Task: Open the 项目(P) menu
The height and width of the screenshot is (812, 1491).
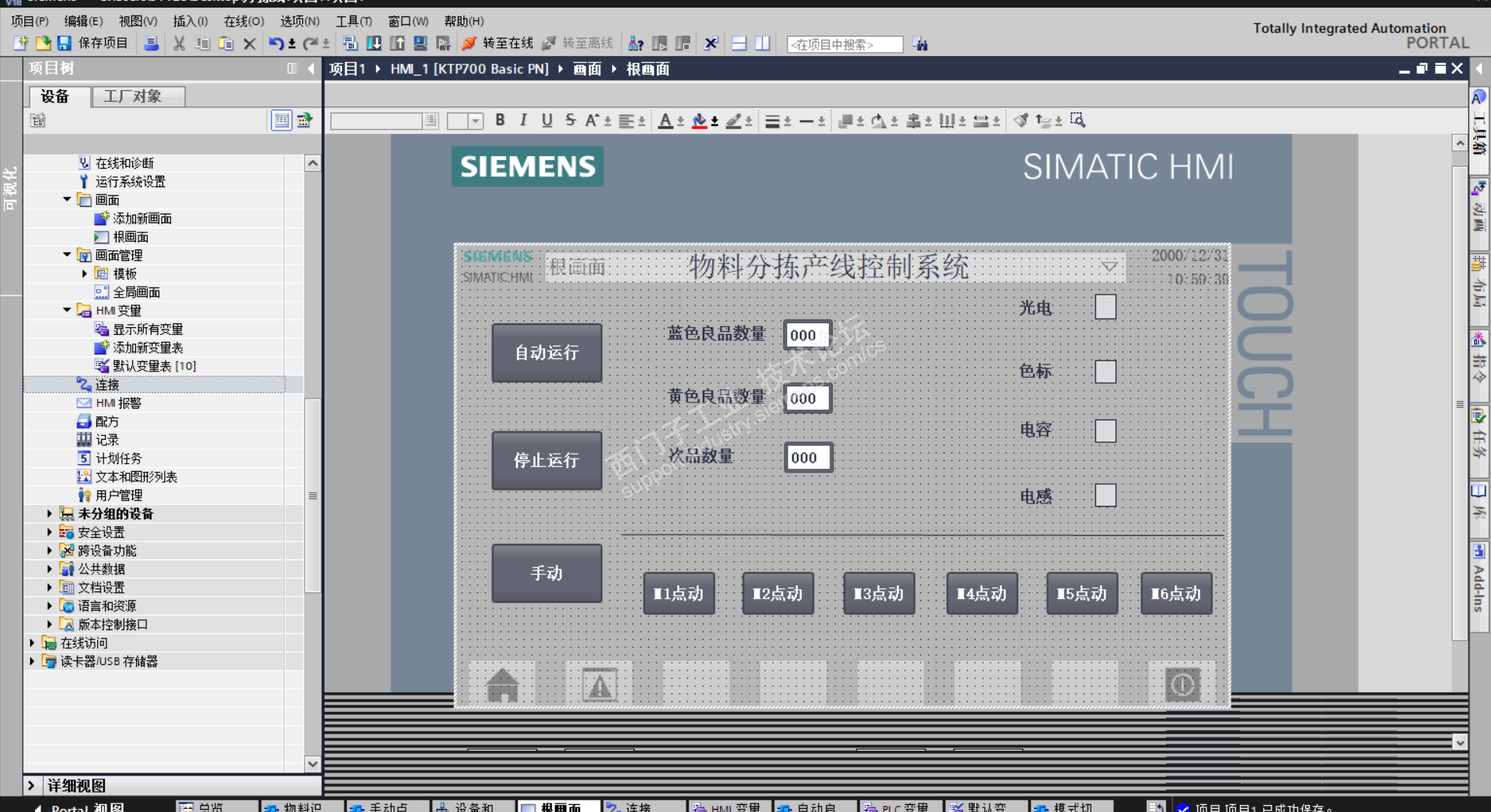Action: (30, 21)
